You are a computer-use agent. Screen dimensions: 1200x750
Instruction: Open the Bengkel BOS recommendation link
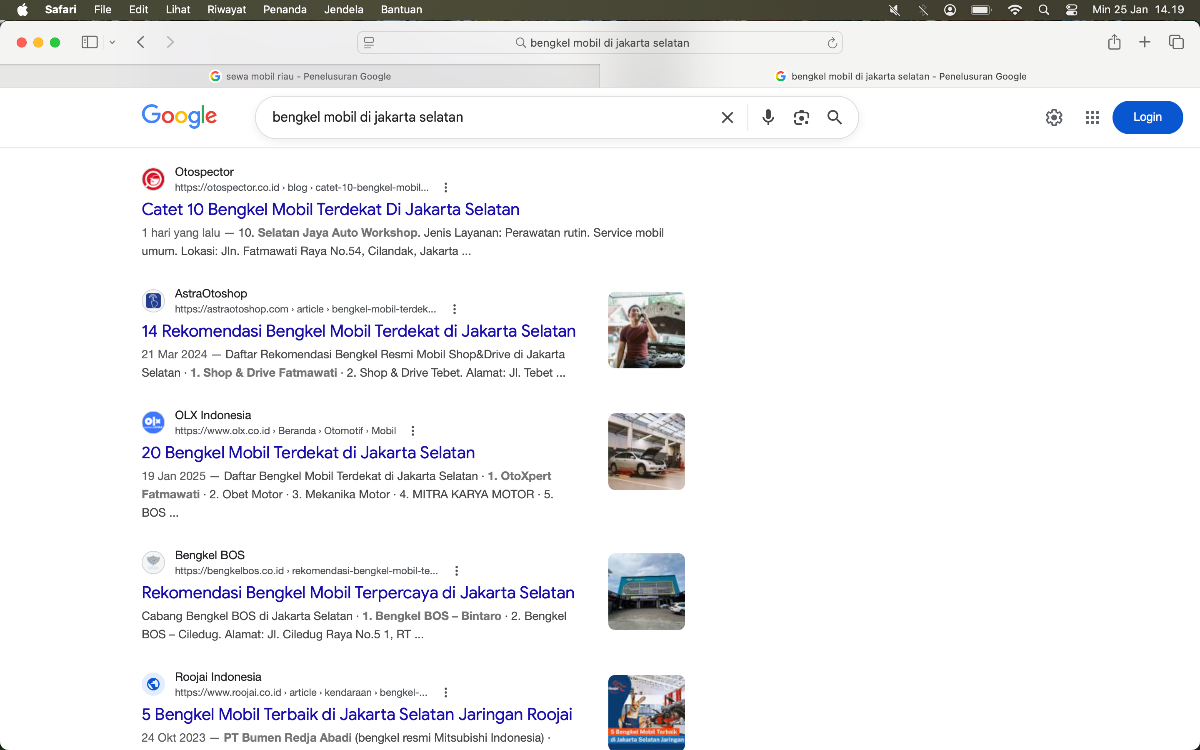tap(358, 592)
